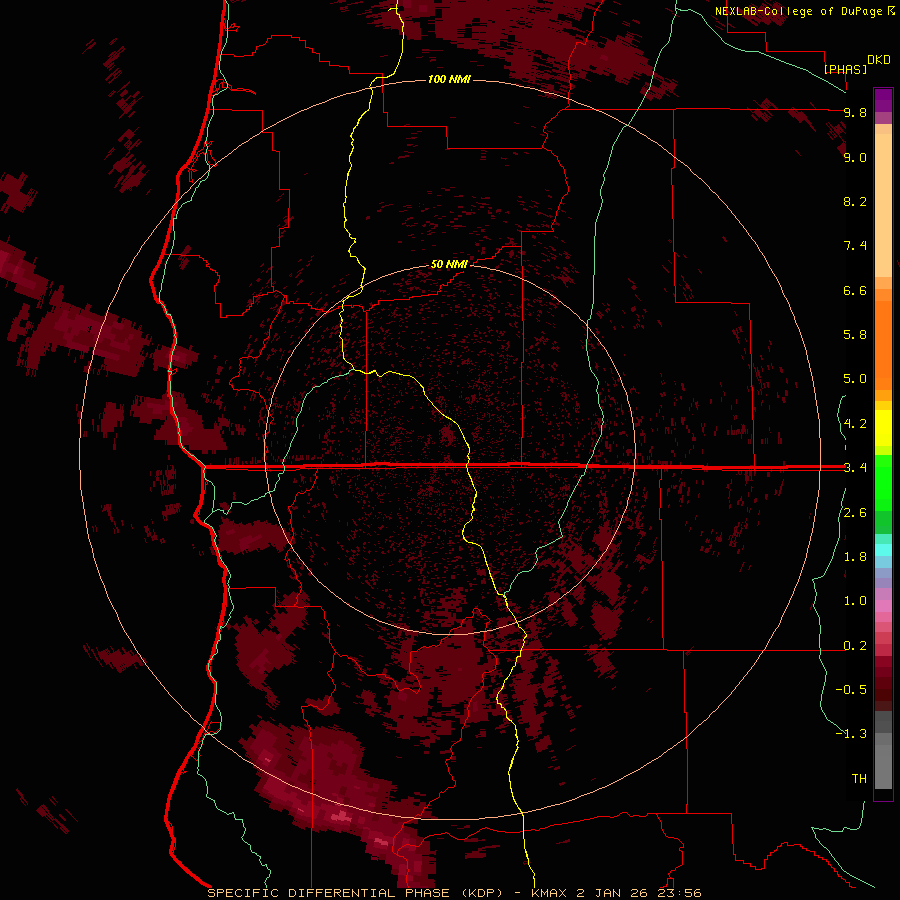Click the NEXLAB-College of DuPage credit text
This screenshot has height=900, width=900.
[x=798, y=11]
